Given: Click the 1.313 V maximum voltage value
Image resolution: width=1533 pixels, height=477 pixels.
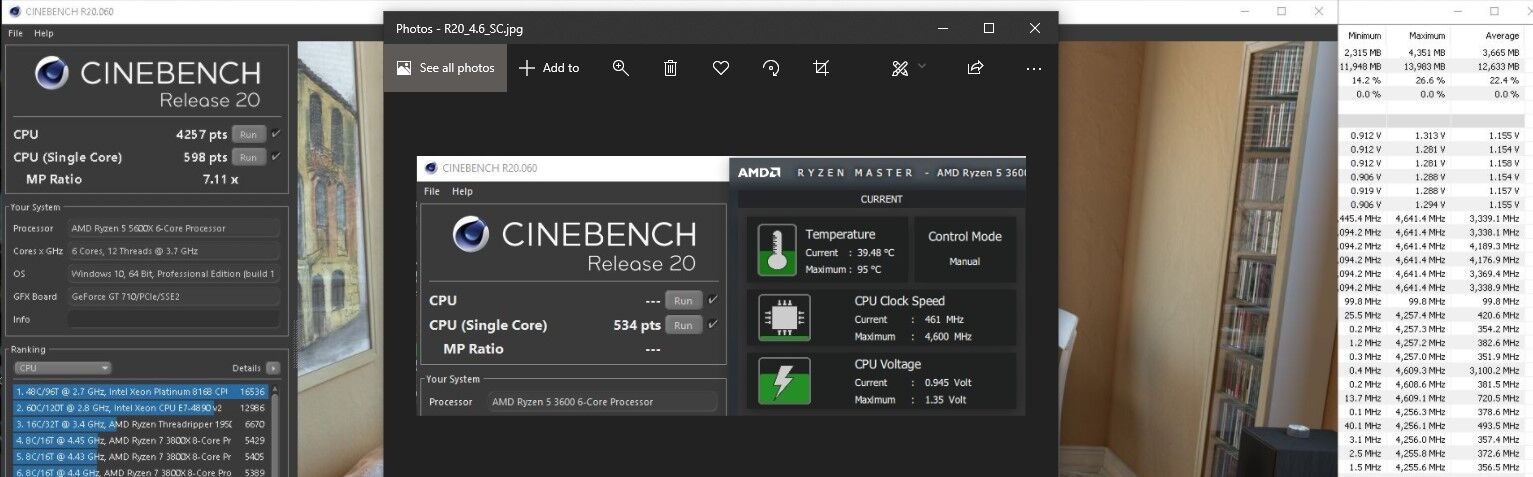Looking at the screenshot, I should (x=1431, y=135).
